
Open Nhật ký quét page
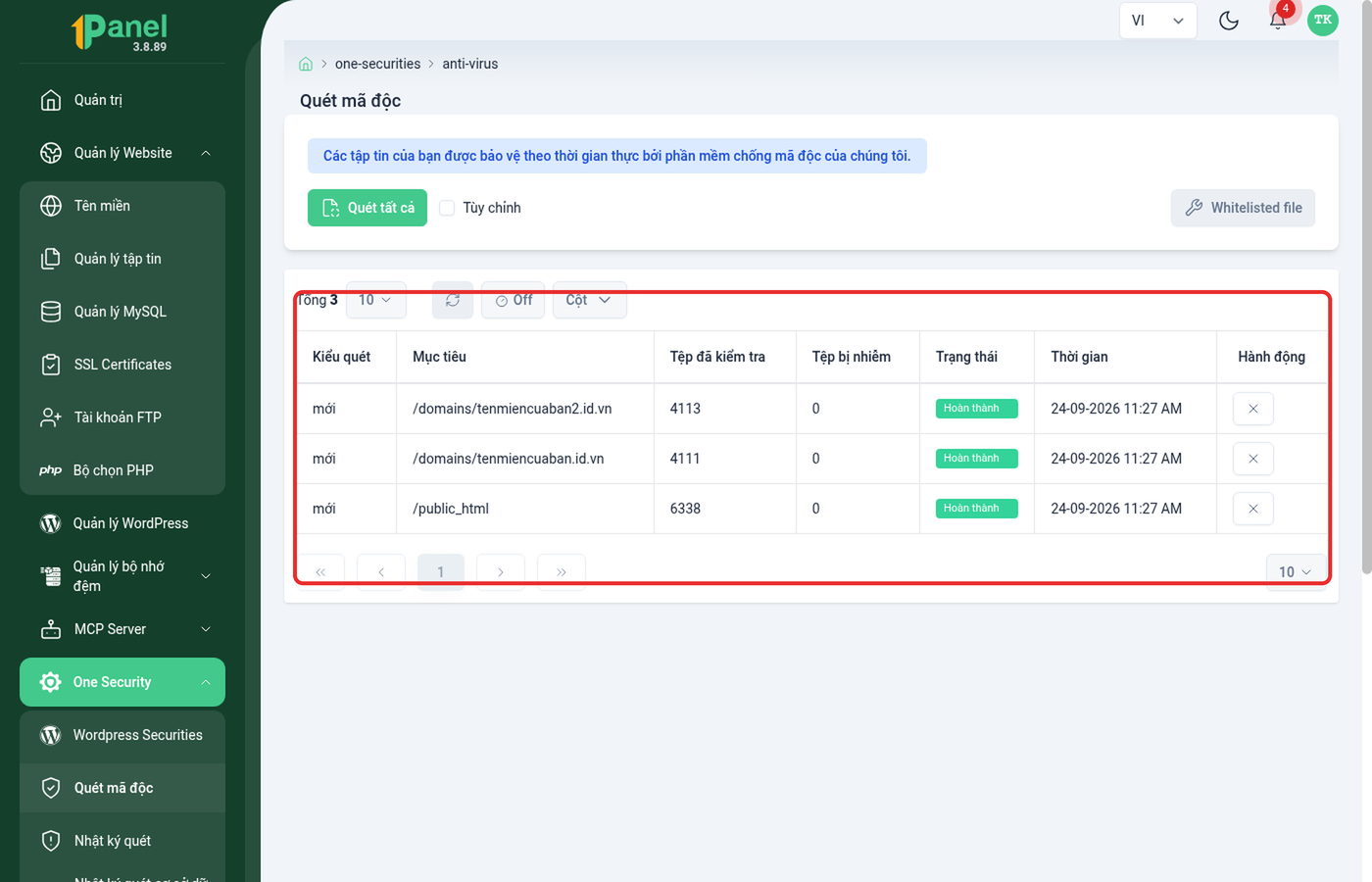pos(122,841)
